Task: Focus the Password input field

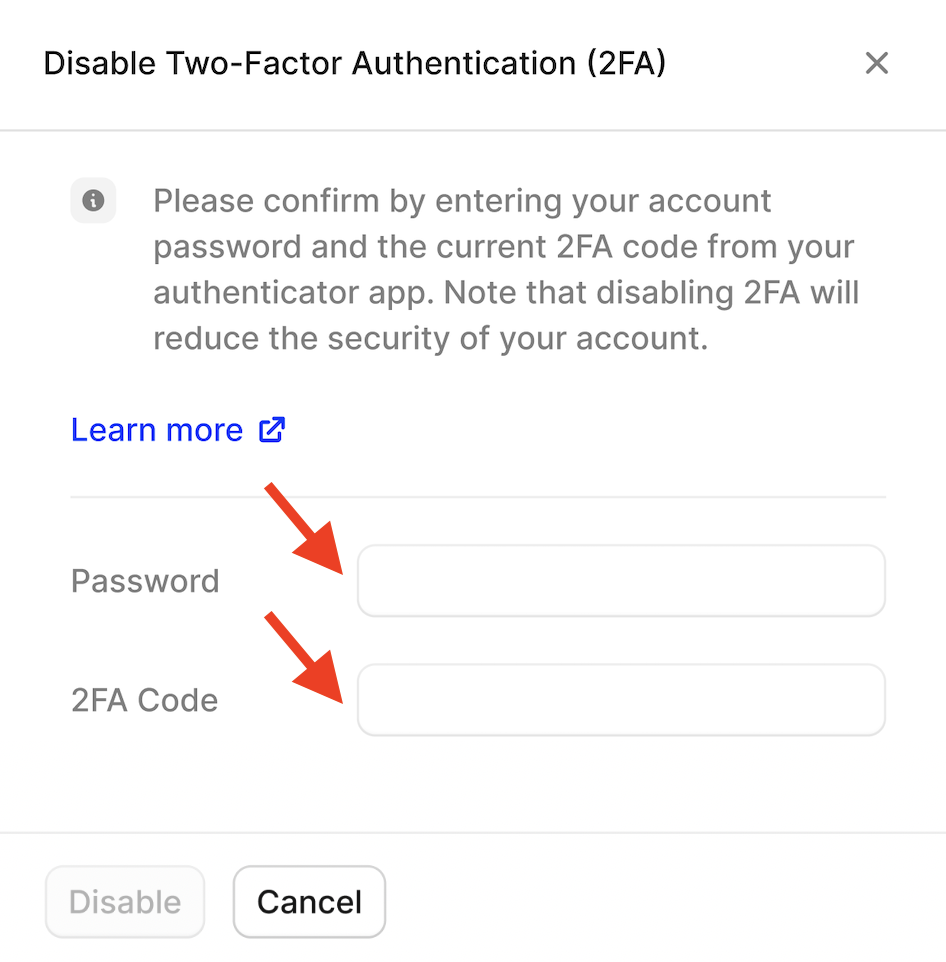Action: tap(621, 580)
